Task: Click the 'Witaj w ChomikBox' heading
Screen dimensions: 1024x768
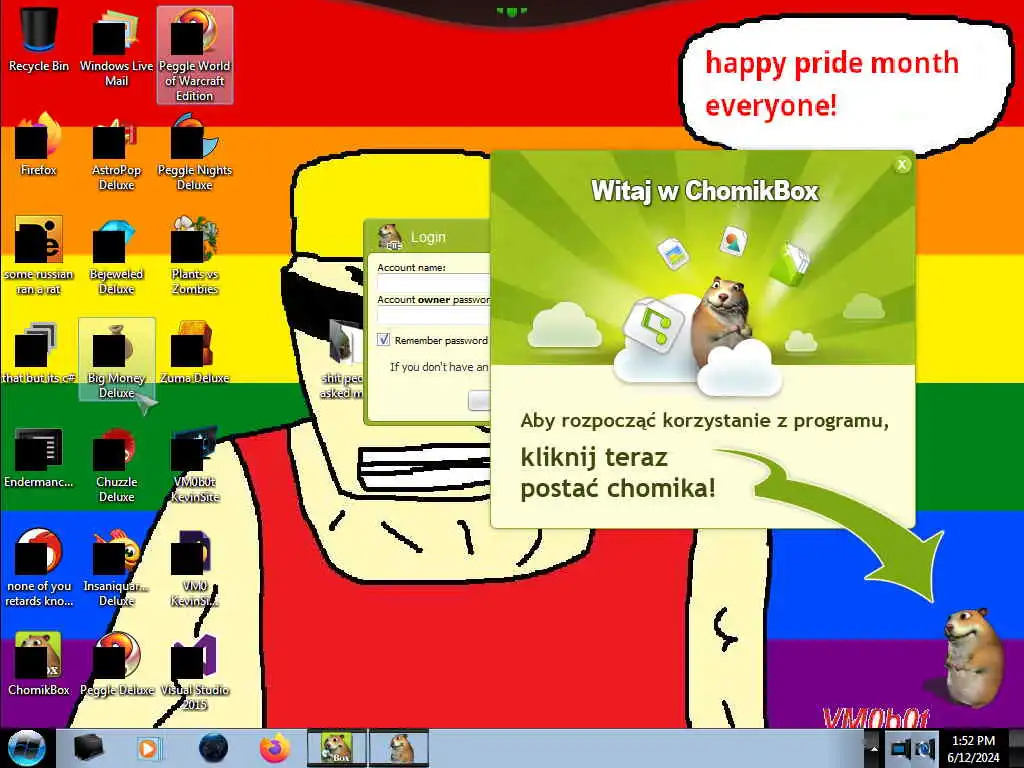Action: click(705, 191)
